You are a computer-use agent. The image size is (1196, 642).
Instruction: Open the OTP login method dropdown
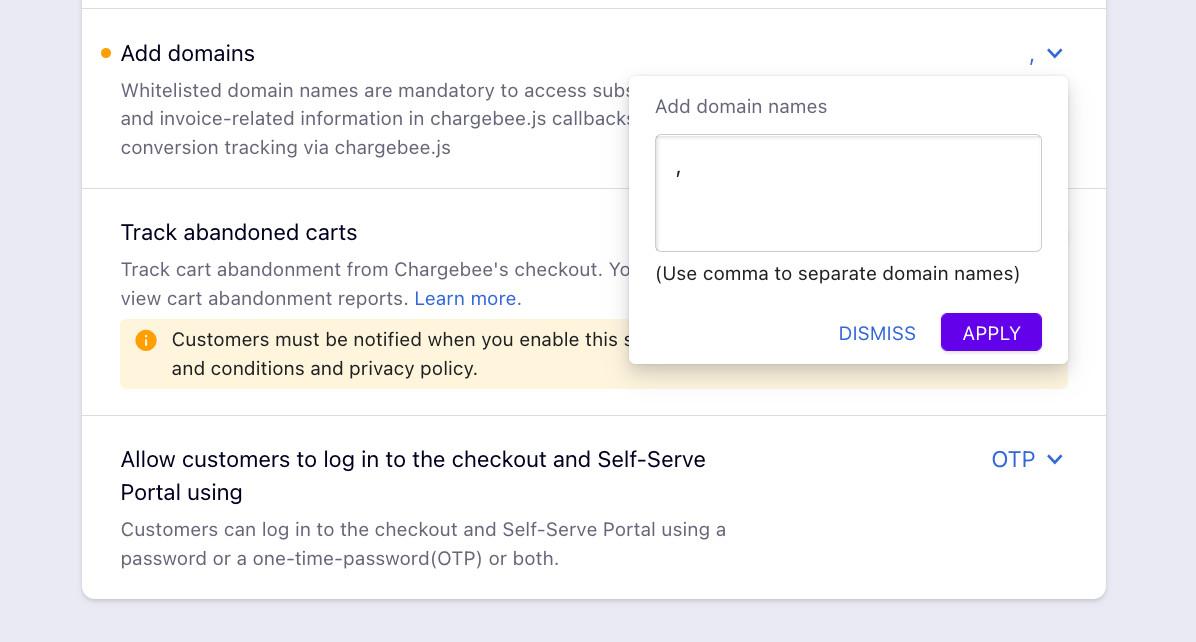(x=1027, y=459)
